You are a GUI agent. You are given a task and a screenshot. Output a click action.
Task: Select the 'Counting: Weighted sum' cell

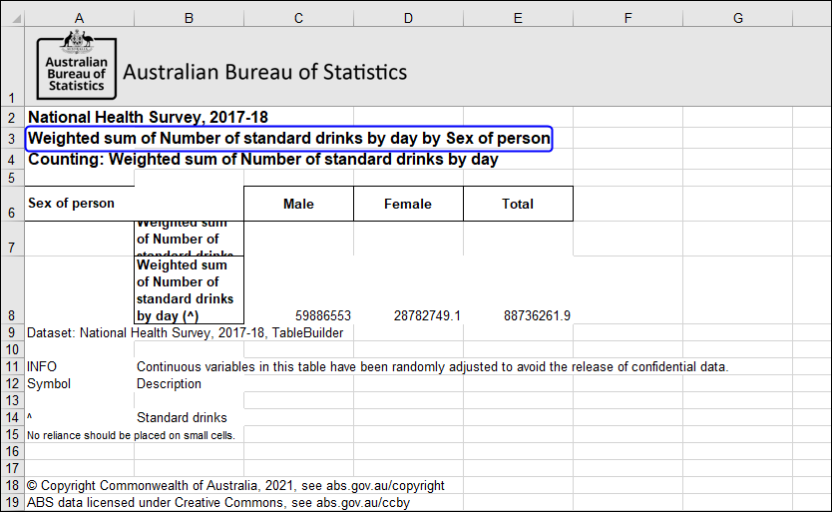(263, 159)
